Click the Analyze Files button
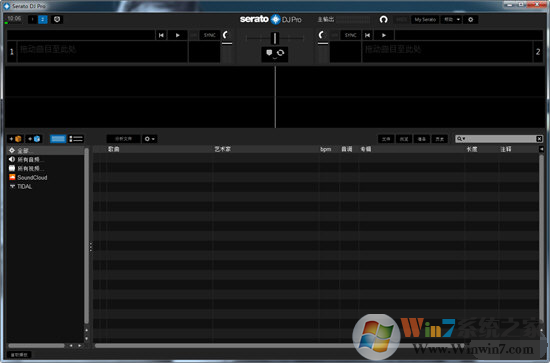 pos(123,139)
